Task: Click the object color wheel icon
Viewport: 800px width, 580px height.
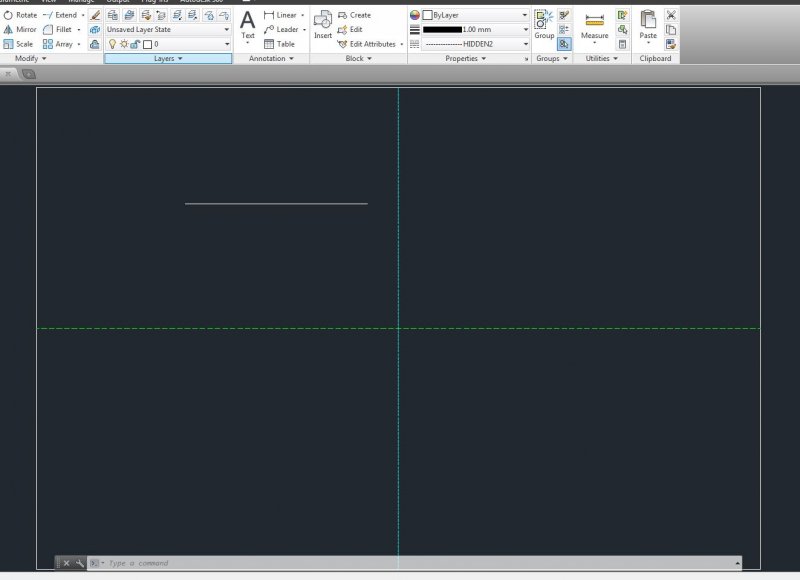Action: pyautogui.click(x=415, y=15)
